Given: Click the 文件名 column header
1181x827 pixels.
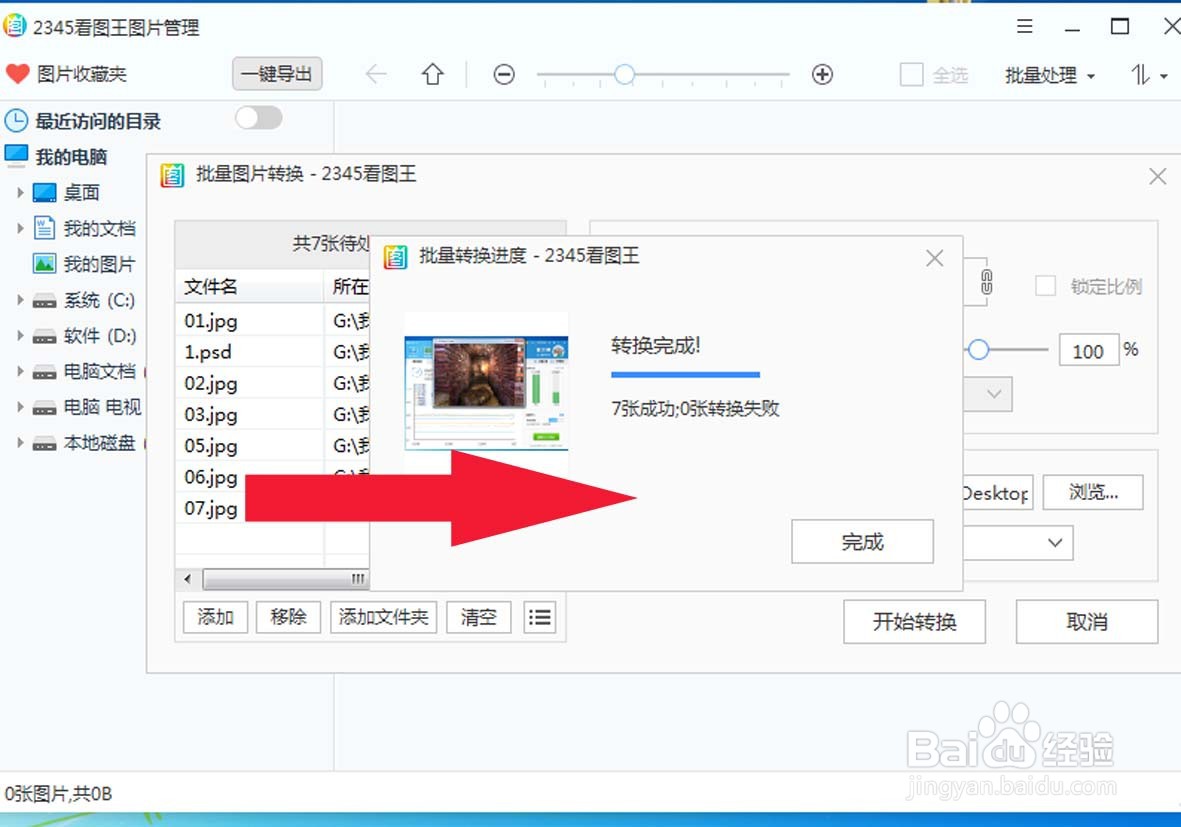Looking at the screenshot, I should pyautogui.click(x=249, y=287).
